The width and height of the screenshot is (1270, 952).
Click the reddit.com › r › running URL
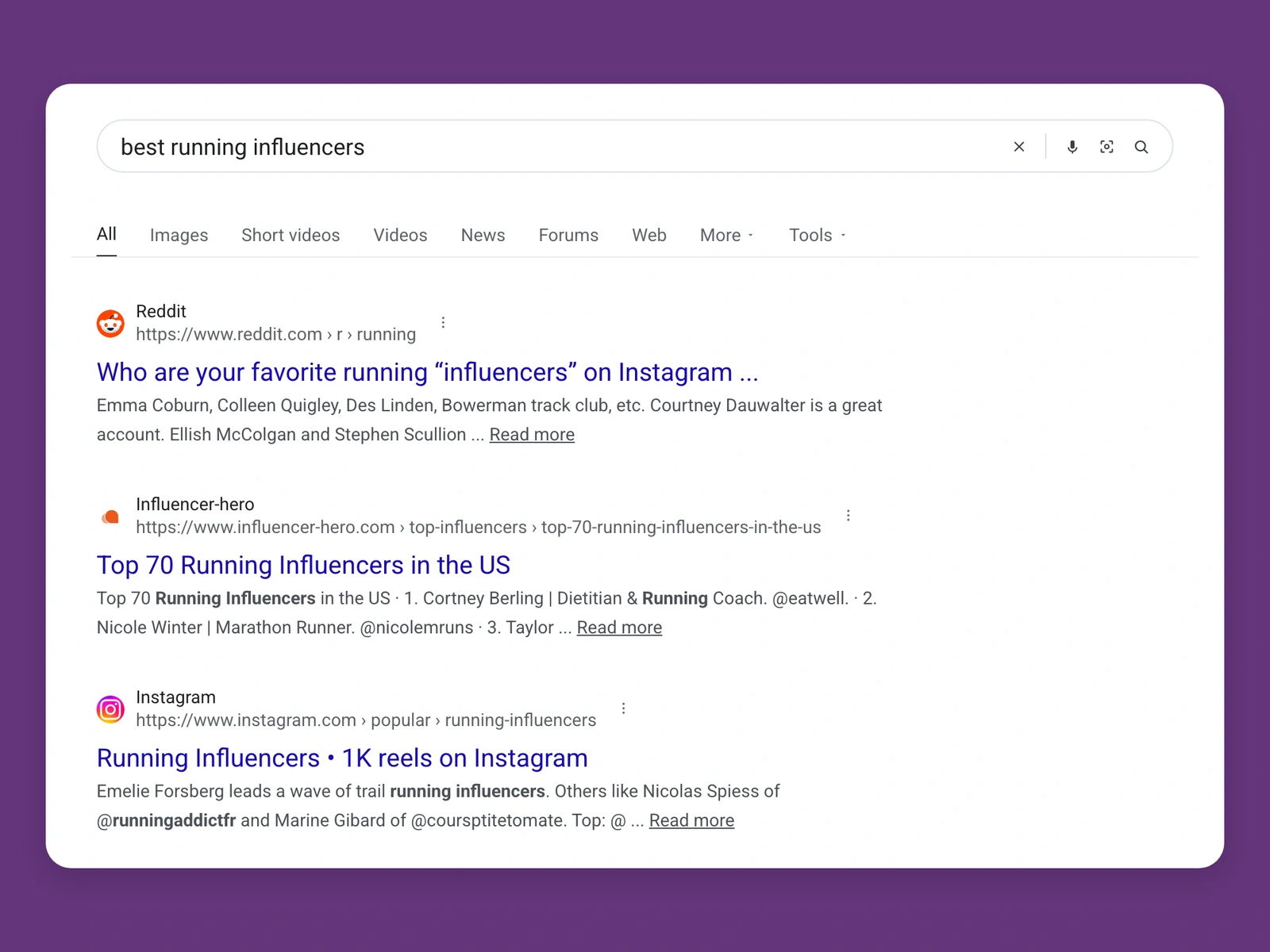(275, 334)
